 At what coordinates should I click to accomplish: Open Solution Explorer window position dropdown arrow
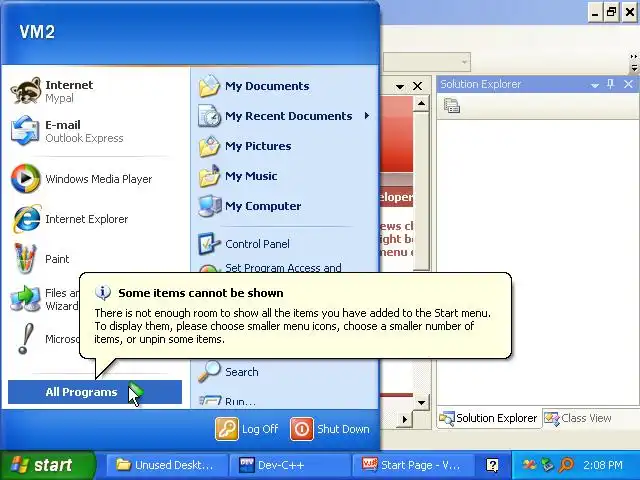595,85
